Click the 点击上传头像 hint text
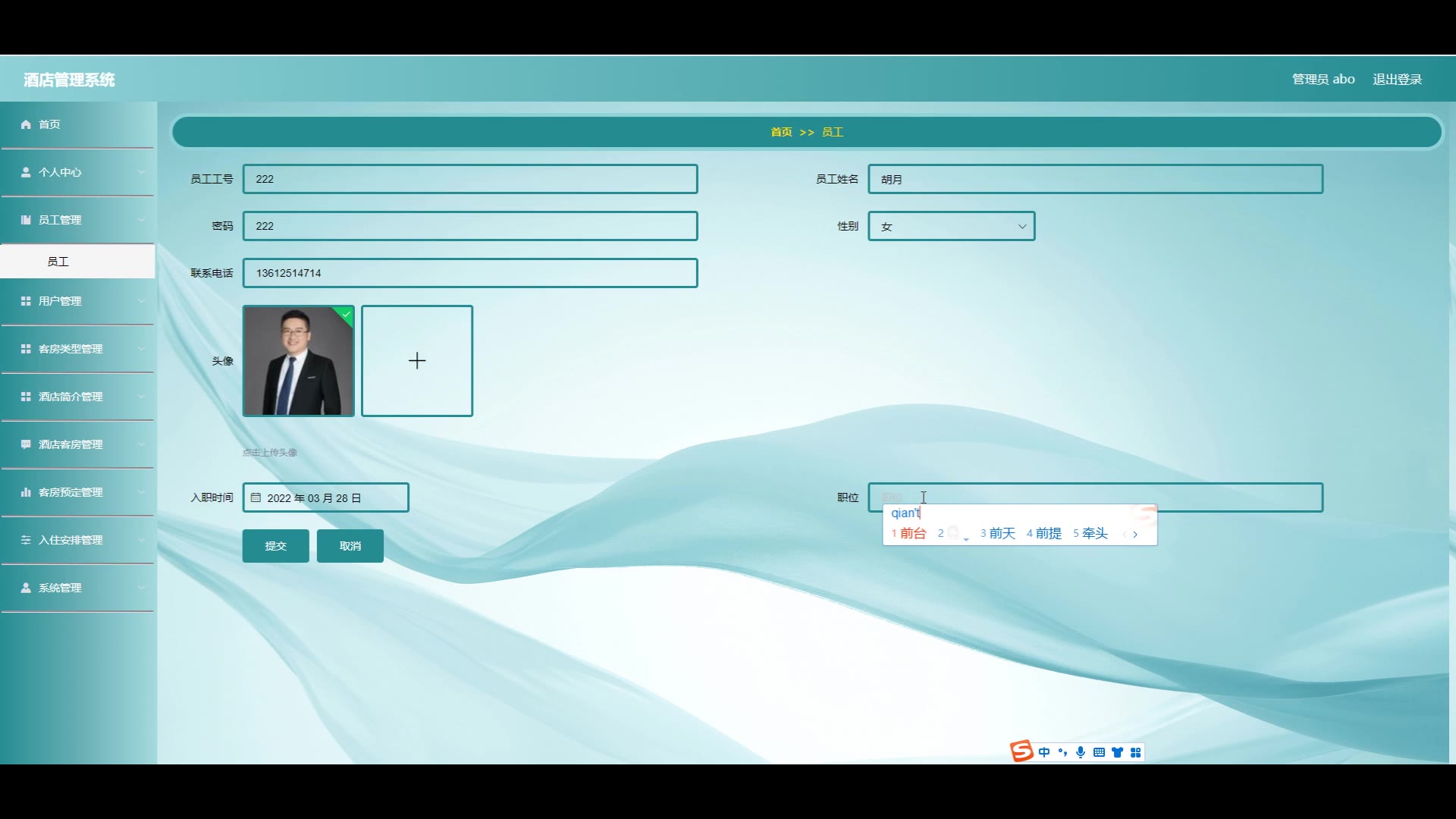The width and height of the screenshot is (1456, 819). click(270, 453)
